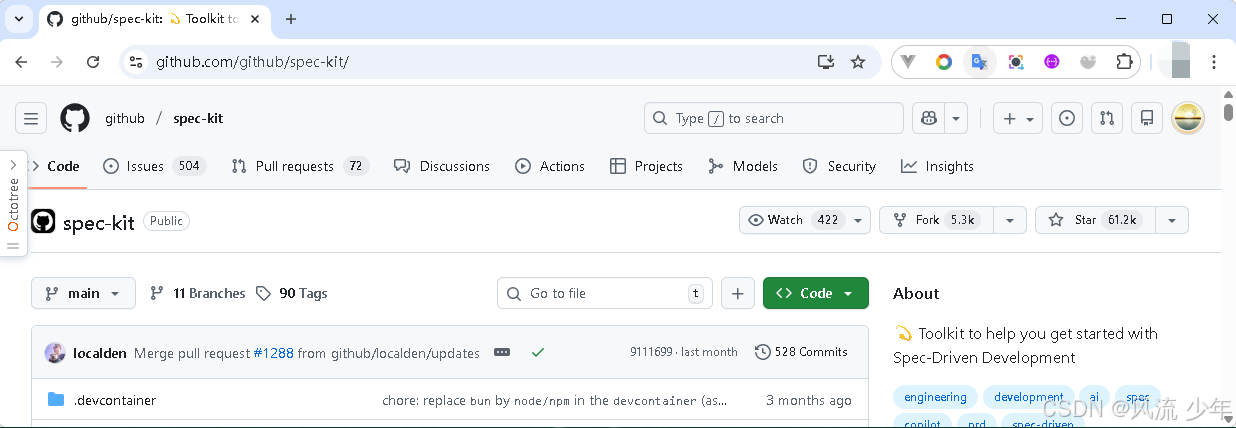Click the address bar URL github.com/github/spec-kit/
This screenshot has height=428, width=1236.
[x=253, y=62]
